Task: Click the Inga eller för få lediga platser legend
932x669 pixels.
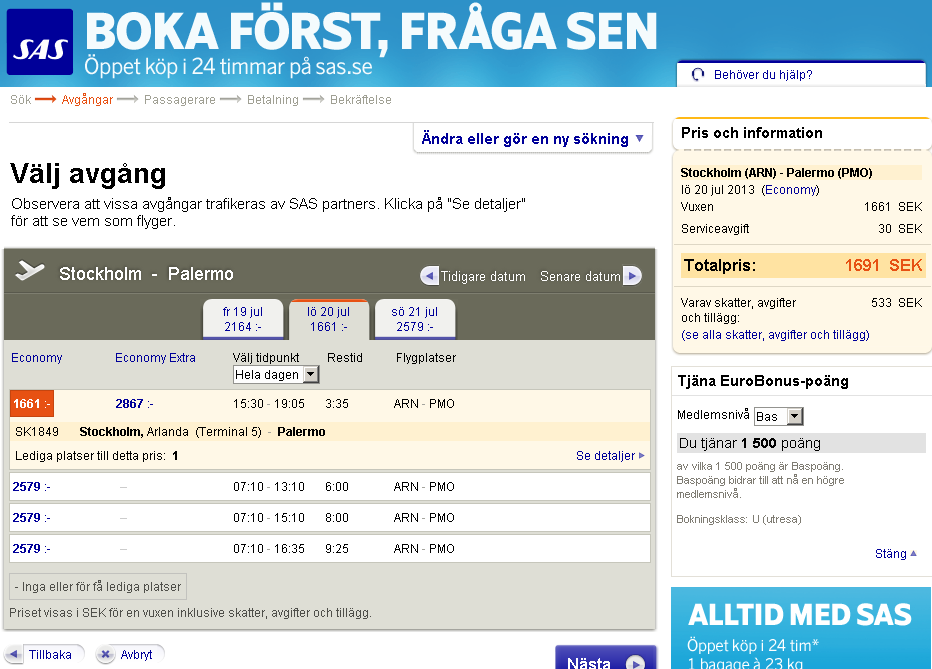Action: (x=98, y=586)
